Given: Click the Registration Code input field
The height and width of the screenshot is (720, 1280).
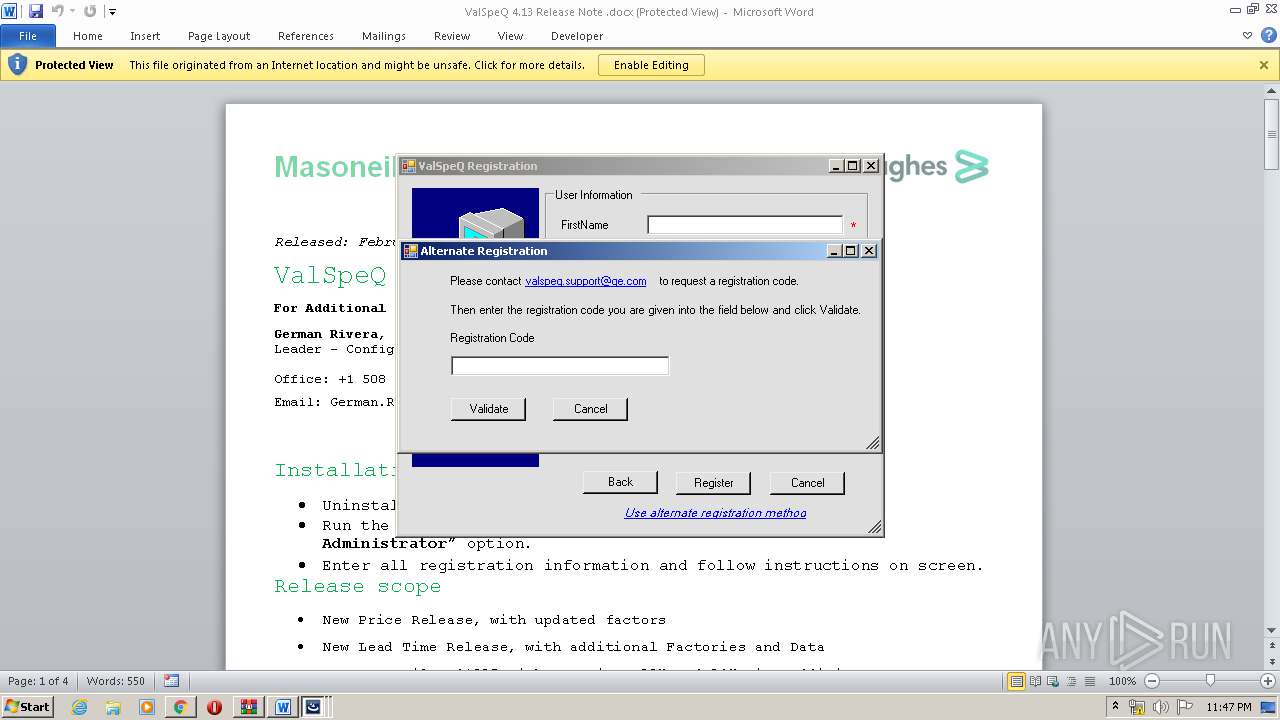Looking at the screenshot, I should pyautogui.click(x=560, y=366).
